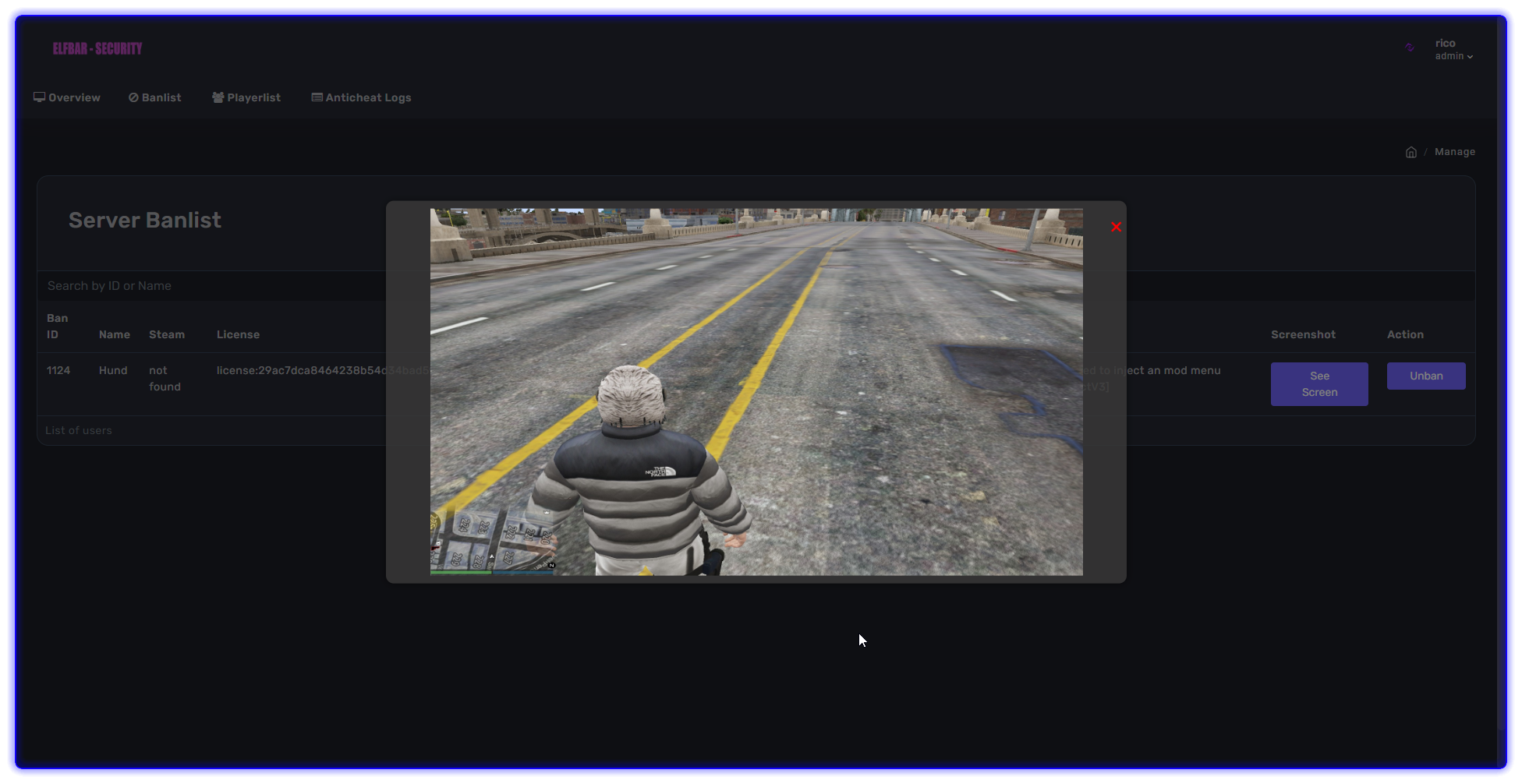
Task: Click the list icon beside Anticheat Logs
Action: click(x=317, y=97)
